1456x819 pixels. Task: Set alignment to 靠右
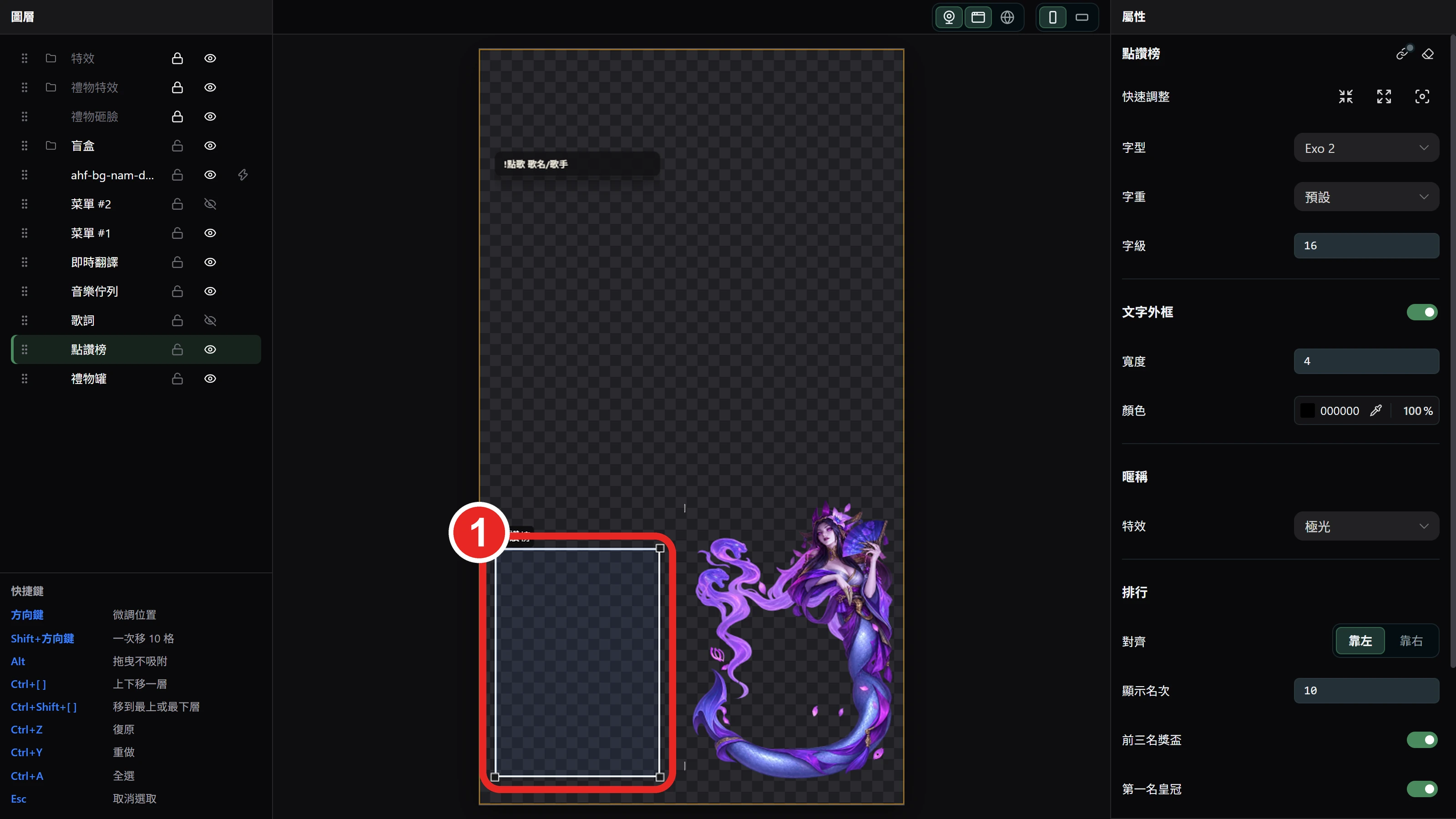point(1411,641)
